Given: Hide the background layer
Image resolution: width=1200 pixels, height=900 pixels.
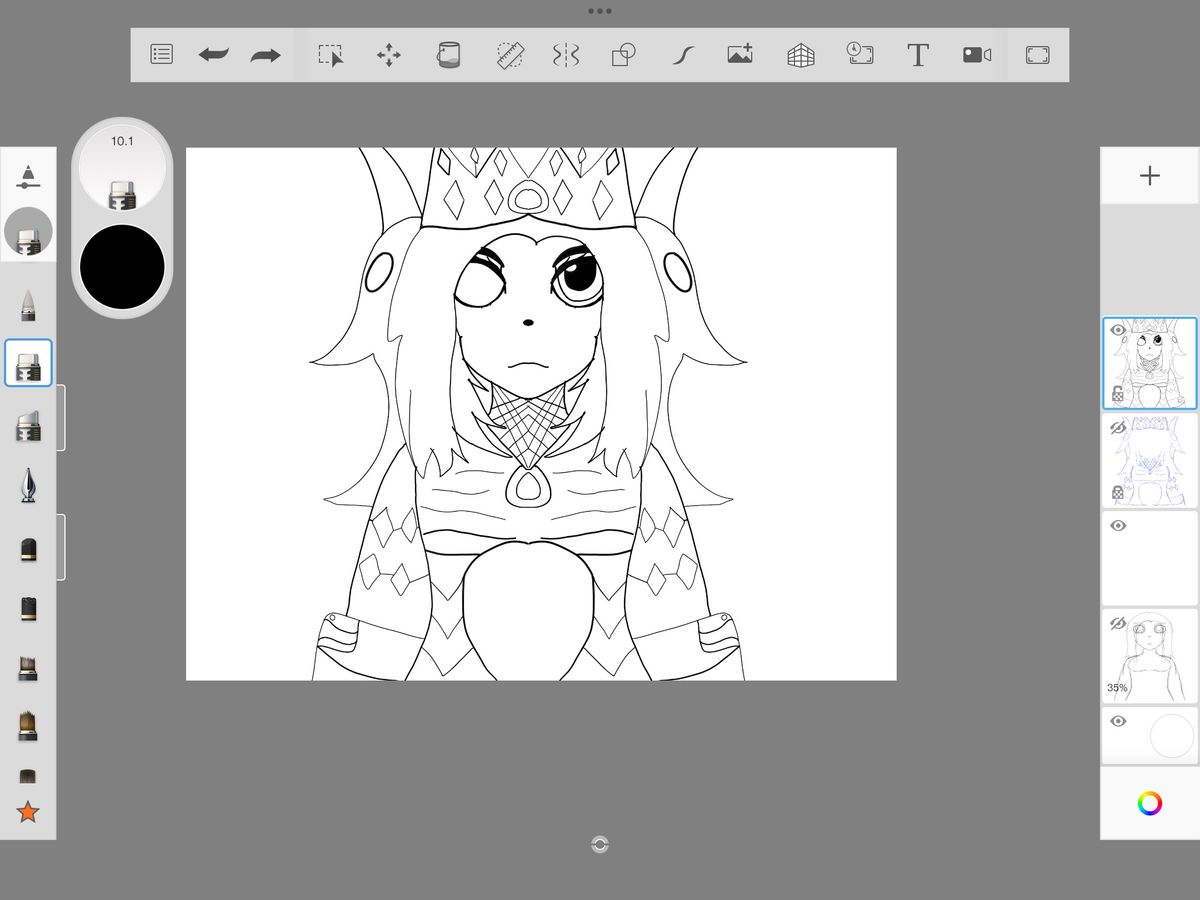Looking at the screenshot, I should click(1118, 721).
